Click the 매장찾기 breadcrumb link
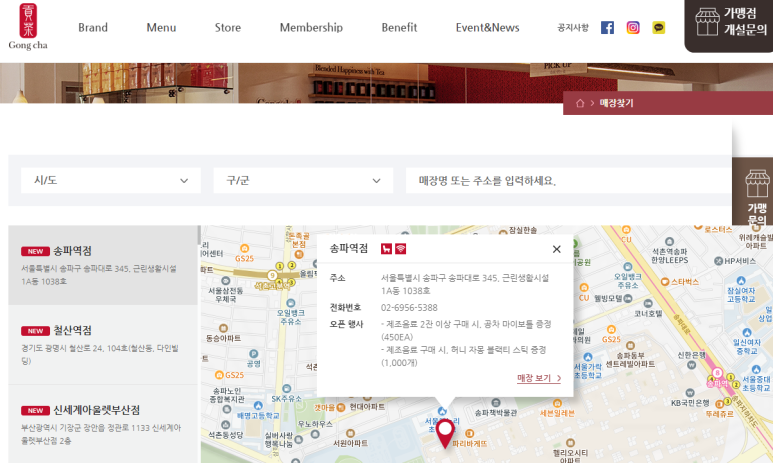The image size is (773, 463). click(616, 103)
